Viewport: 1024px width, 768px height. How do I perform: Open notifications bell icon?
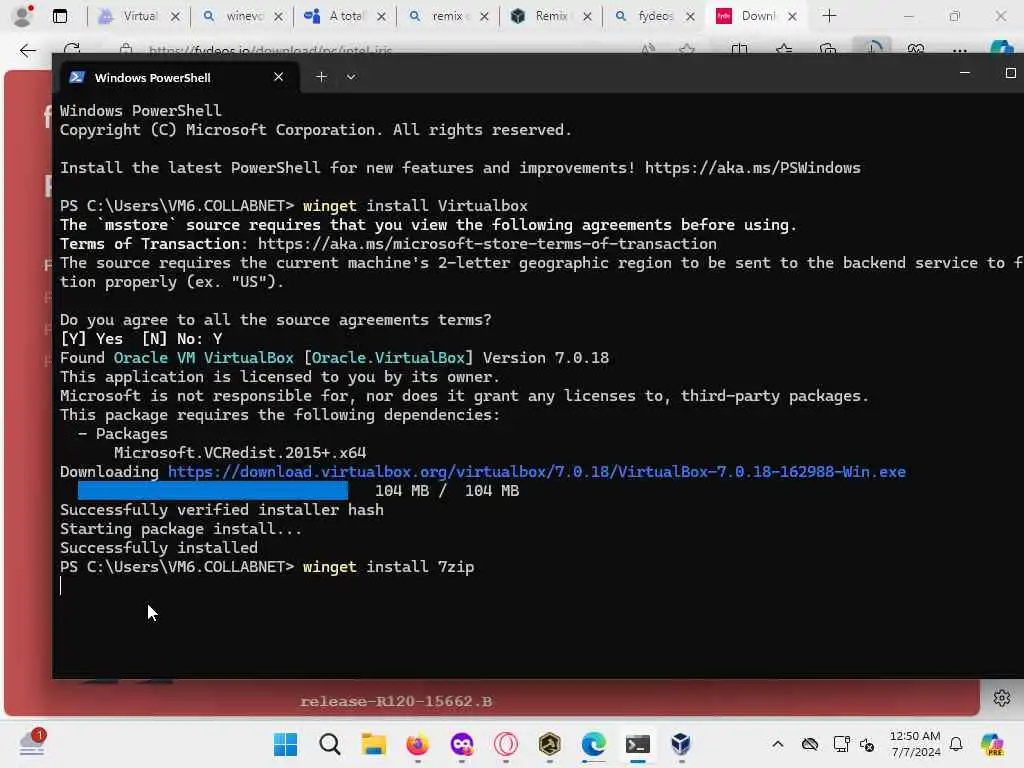coord(956,744)
